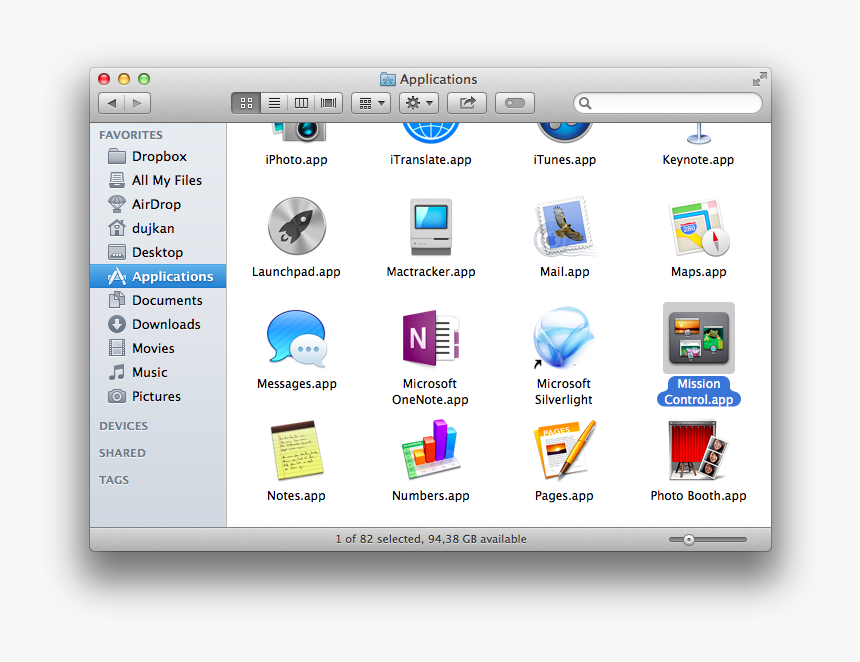Viewport: 860px width, 662px height.
Task: Click the selection count status bar text
Action: coord(431,539)
